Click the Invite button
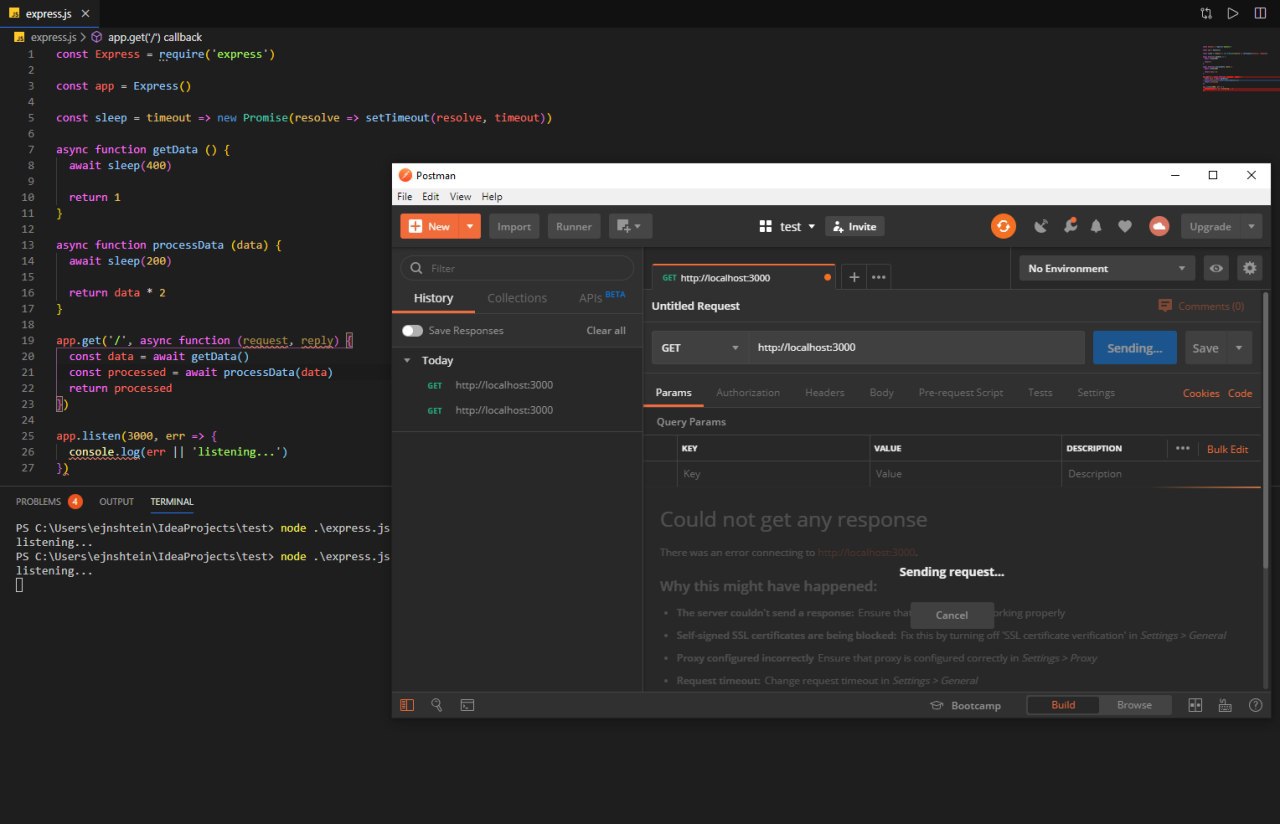The height and width of the screenshot is (824, 1280). (x=854, y=227)
